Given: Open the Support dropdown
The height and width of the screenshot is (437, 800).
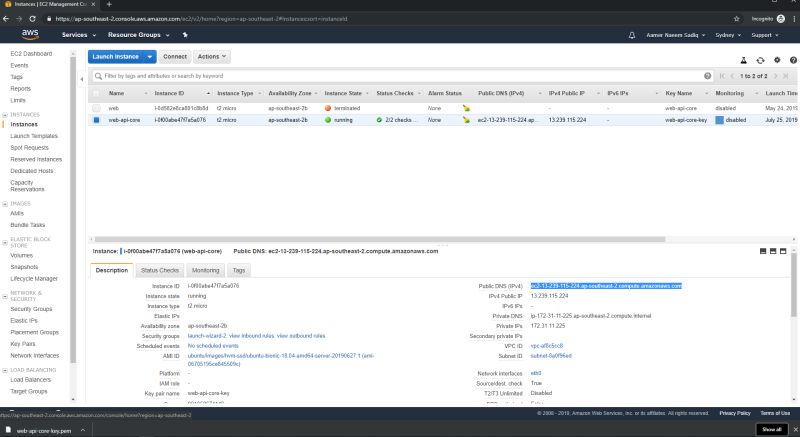Looking at the screenshot, I should pos(765,35).
